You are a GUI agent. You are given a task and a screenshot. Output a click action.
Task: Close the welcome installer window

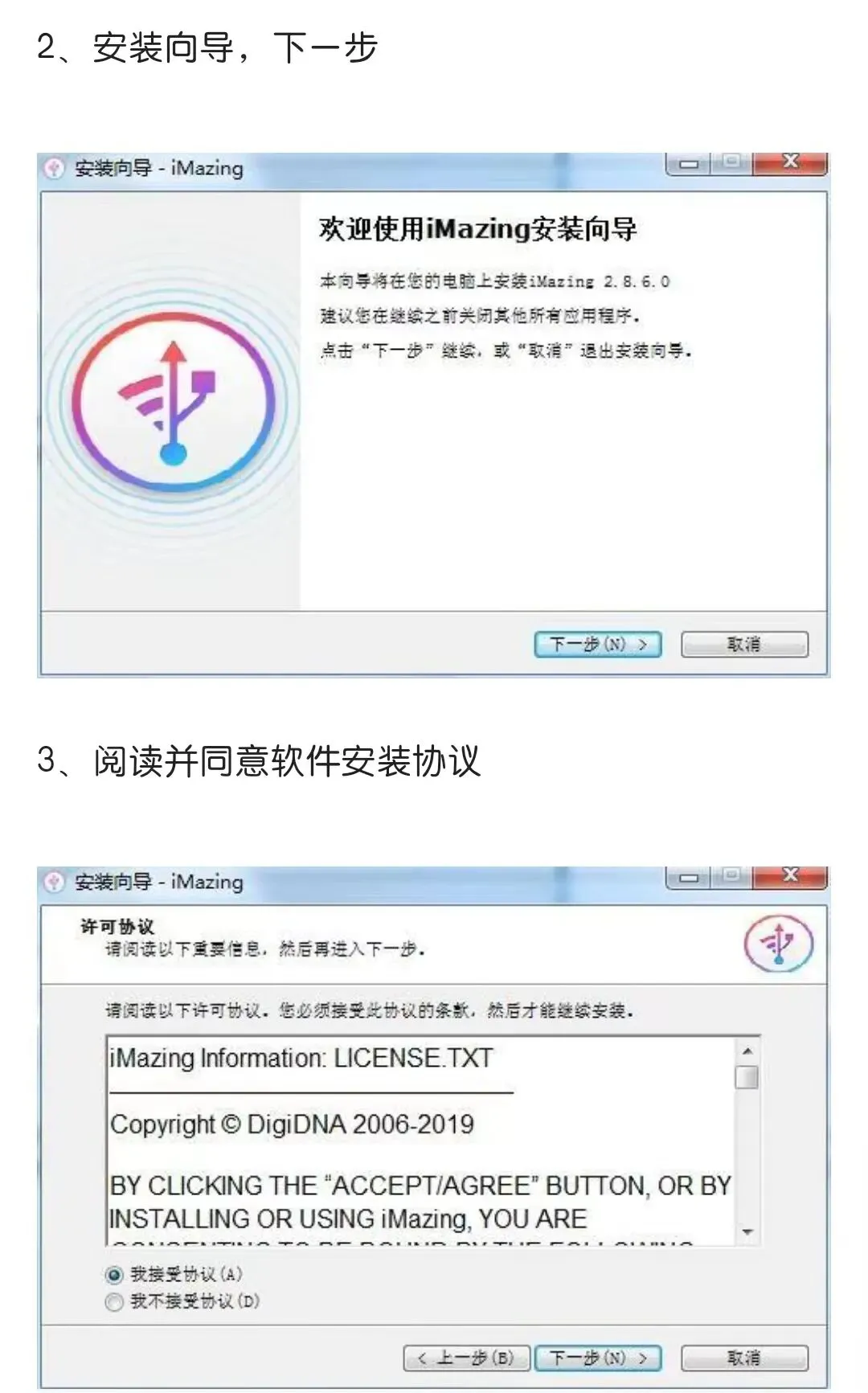click(x=790, y=163)
